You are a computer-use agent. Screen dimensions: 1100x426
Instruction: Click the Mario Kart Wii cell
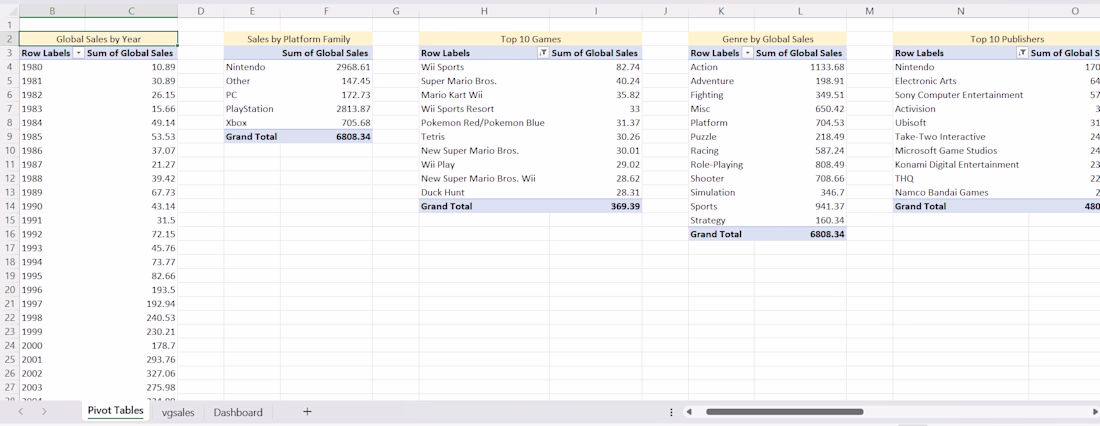click(484, 95)
